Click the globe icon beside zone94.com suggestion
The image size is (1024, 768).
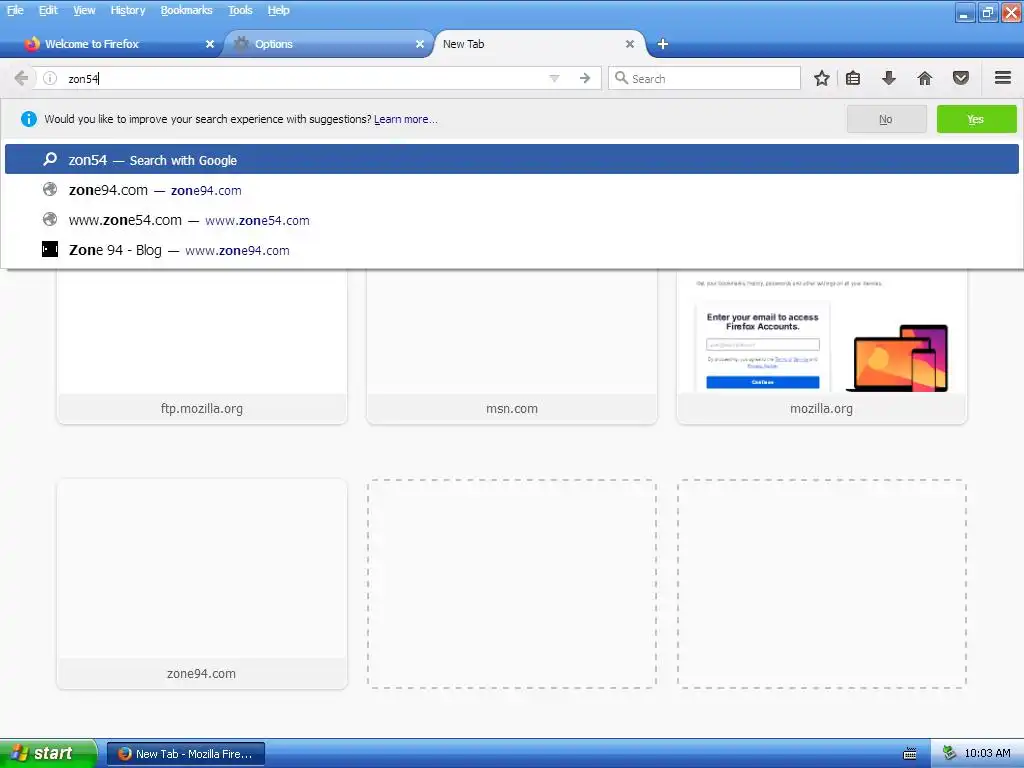50,189
